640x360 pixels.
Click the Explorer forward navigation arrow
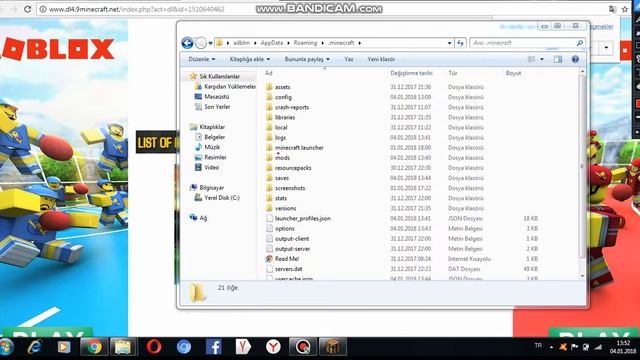coord(201,43)
